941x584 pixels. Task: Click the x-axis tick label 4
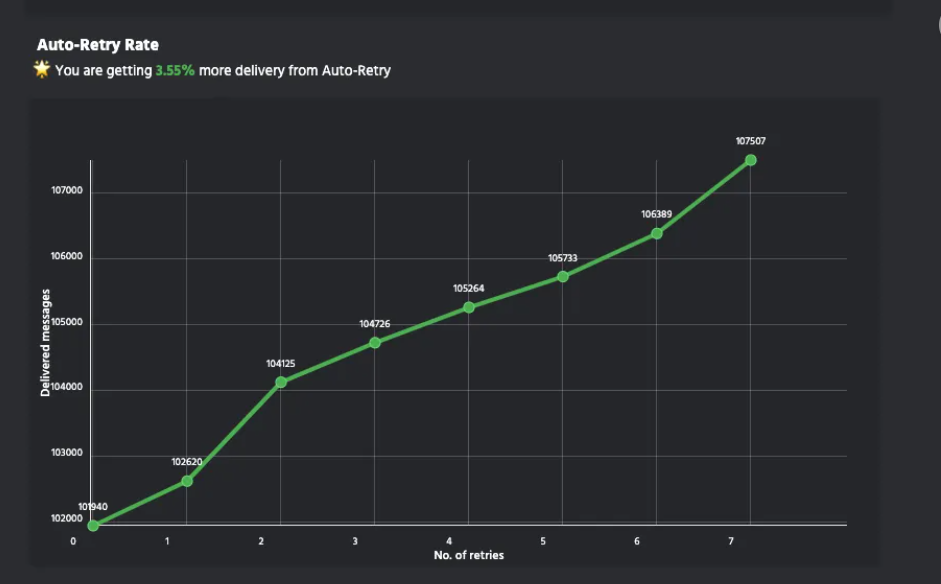pos(449,541)
